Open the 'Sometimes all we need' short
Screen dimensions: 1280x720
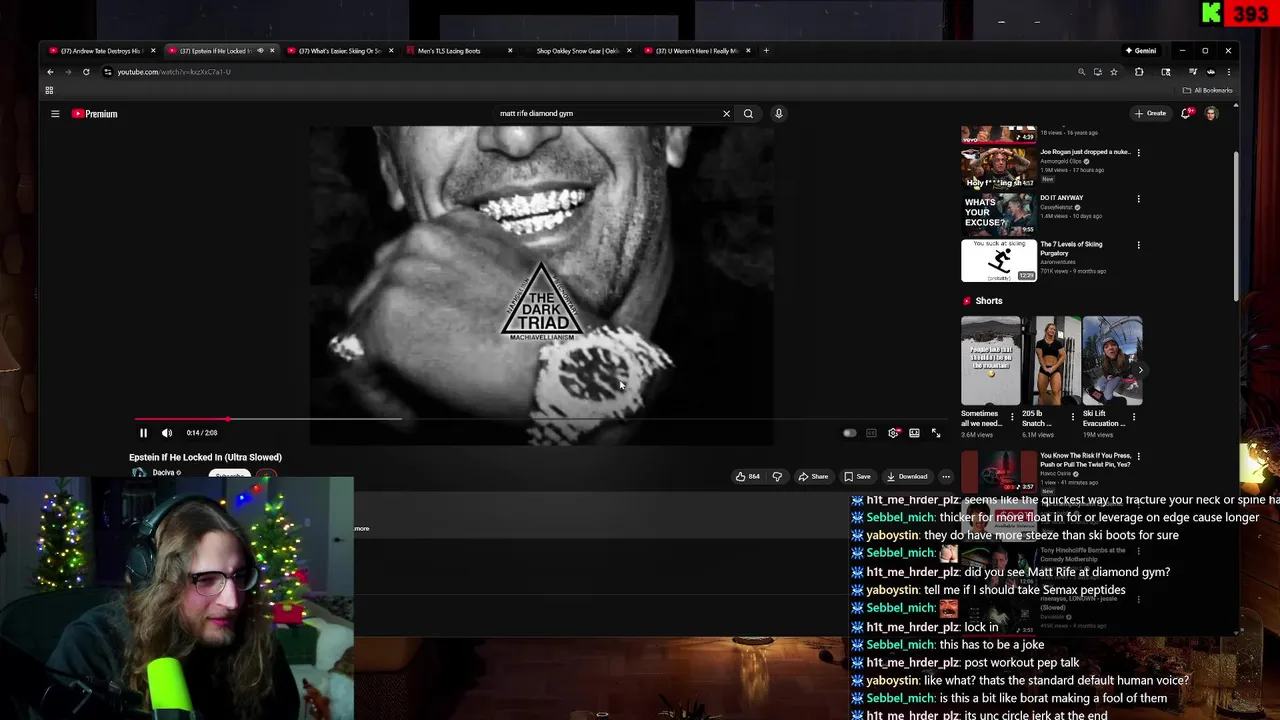pyautogui.click(x=991, y=361)
